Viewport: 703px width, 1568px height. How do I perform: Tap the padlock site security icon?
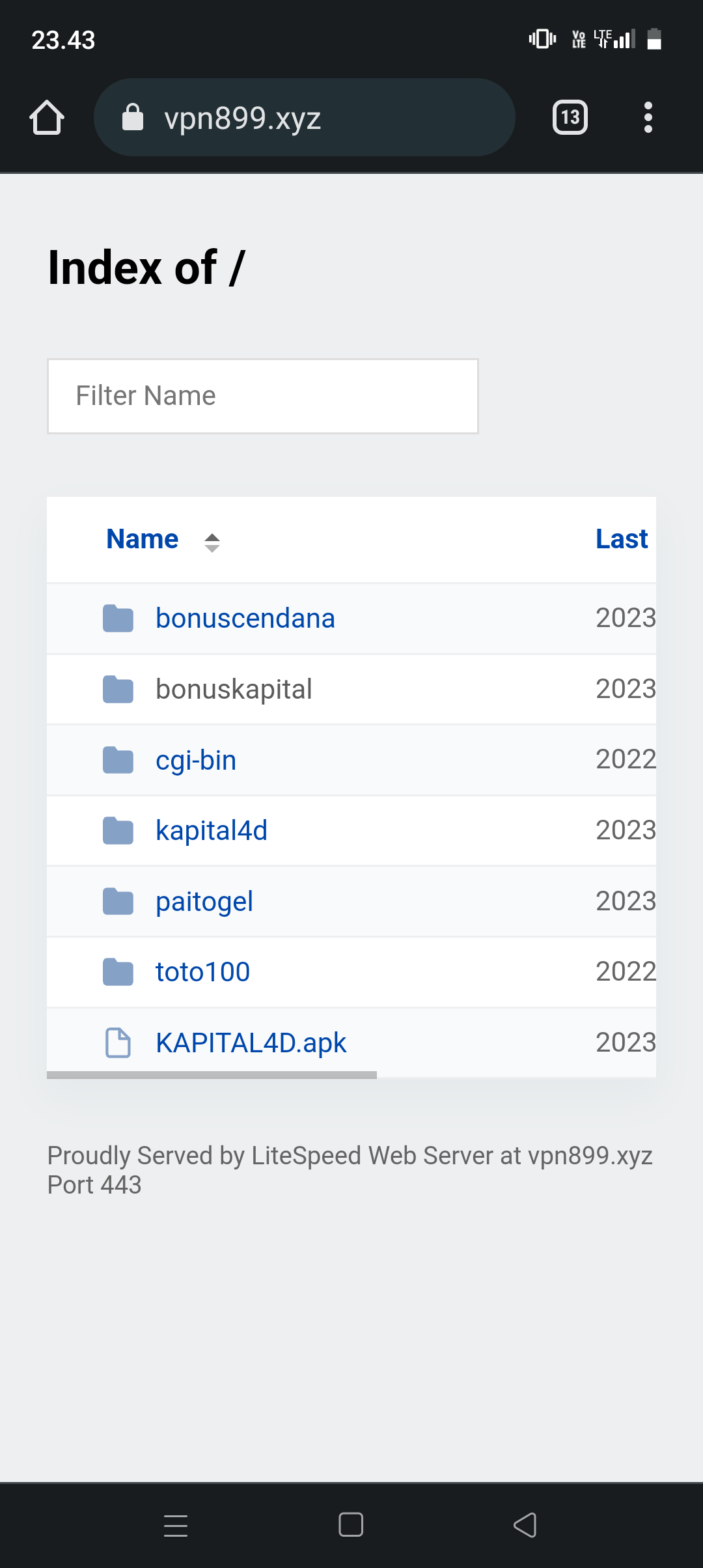133,118
